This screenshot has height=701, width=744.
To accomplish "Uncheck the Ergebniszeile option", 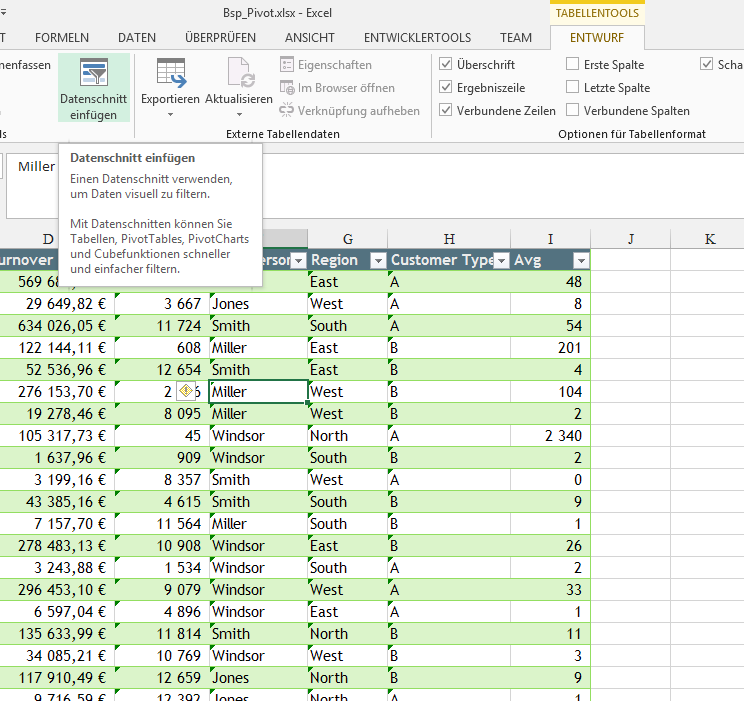I will click(446, 88).
